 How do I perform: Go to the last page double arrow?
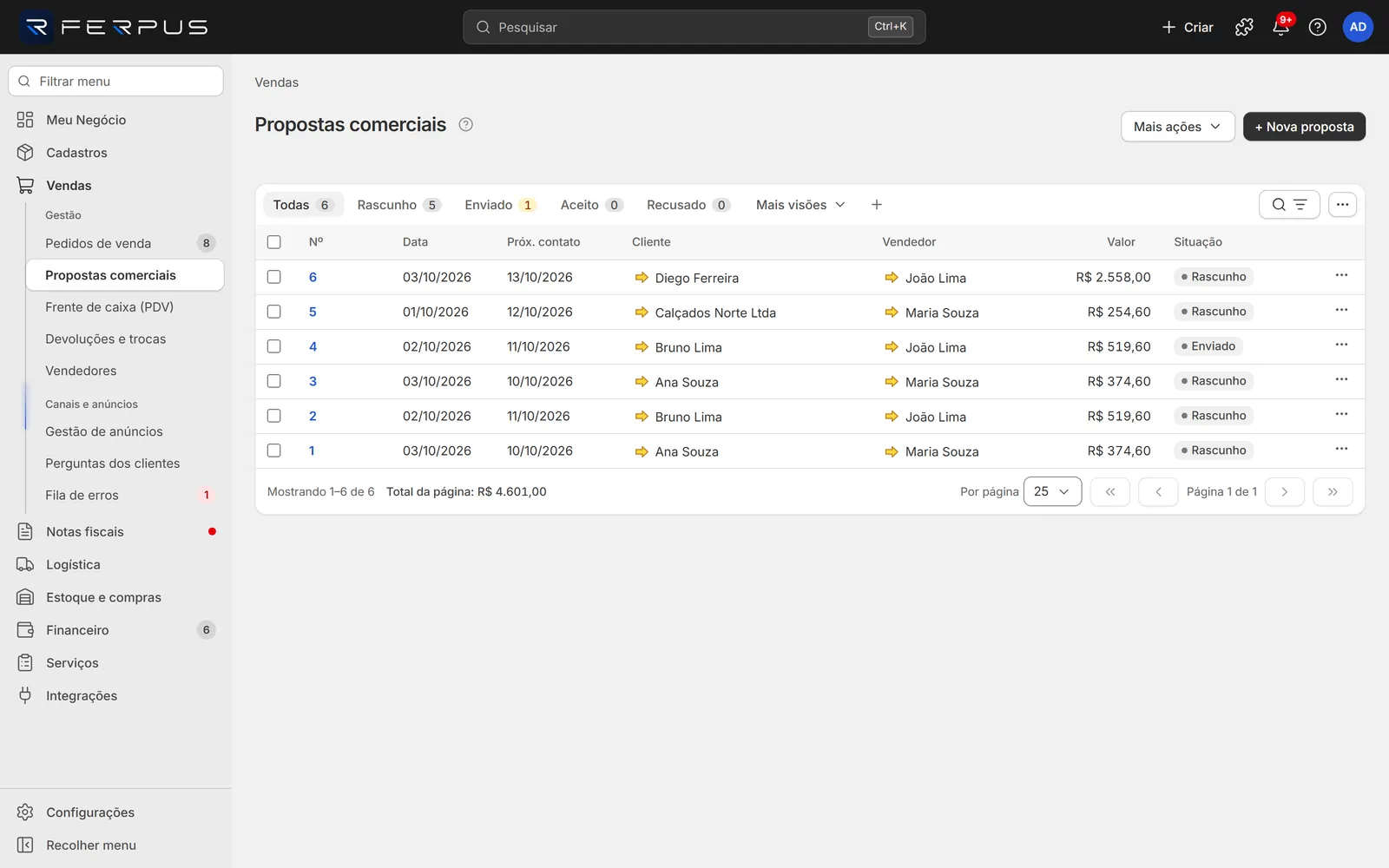(1333, 491)
